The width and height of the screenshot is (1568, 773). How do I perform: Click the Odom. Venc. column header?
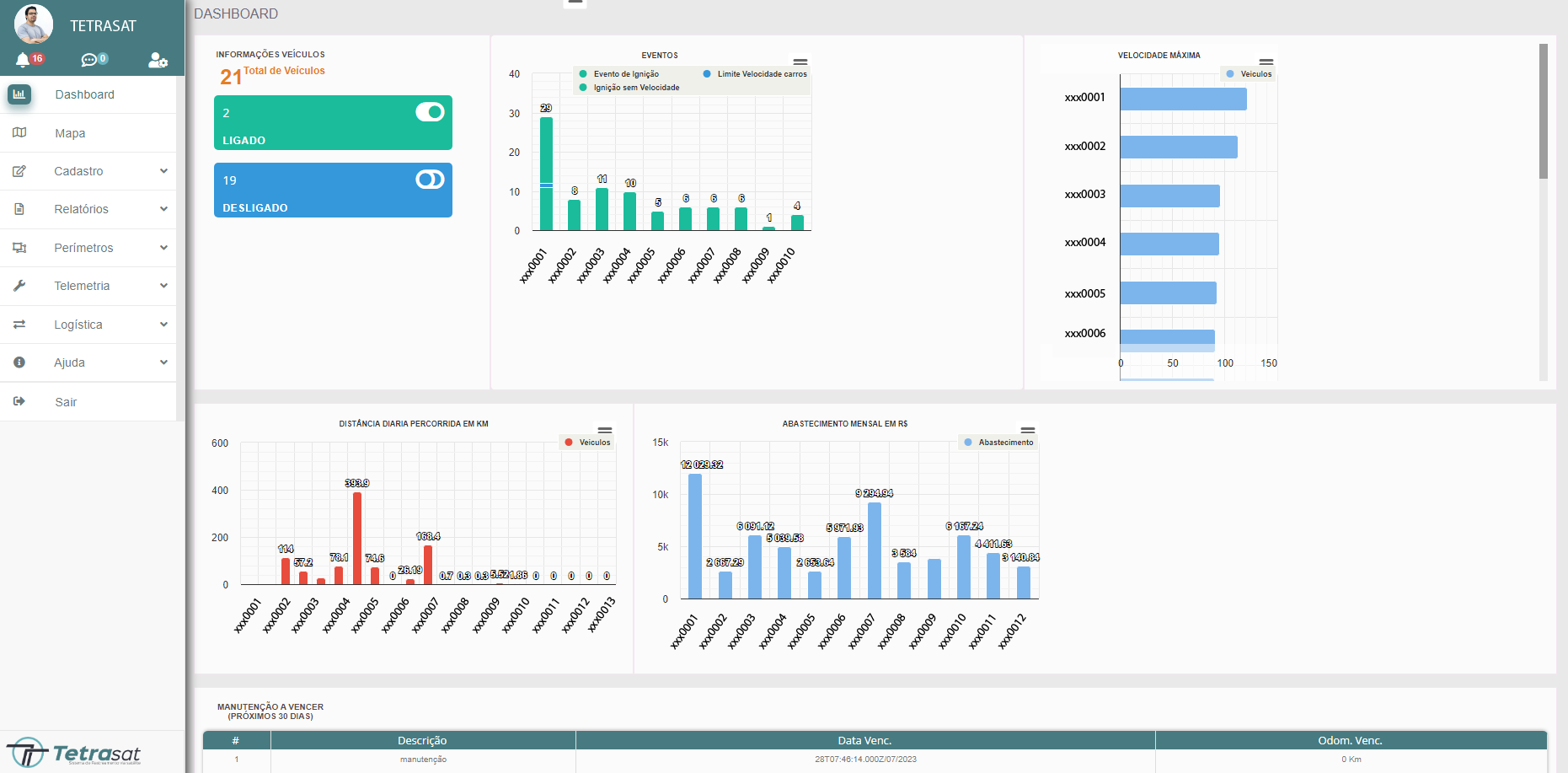pyautogui.click(x=1351, y=740)
